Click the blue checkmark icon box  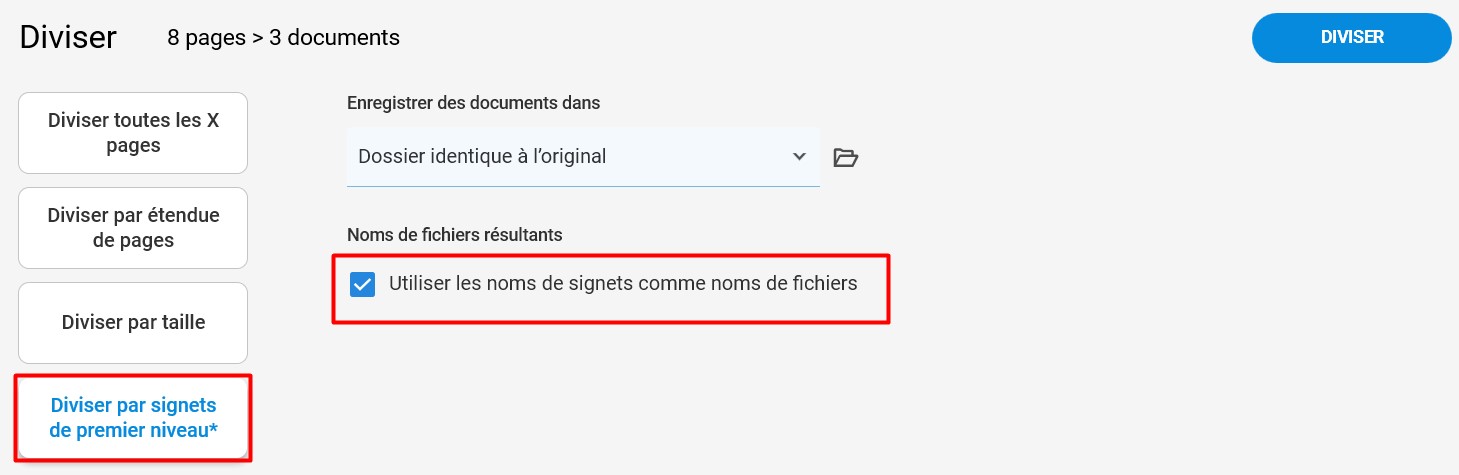362,285
